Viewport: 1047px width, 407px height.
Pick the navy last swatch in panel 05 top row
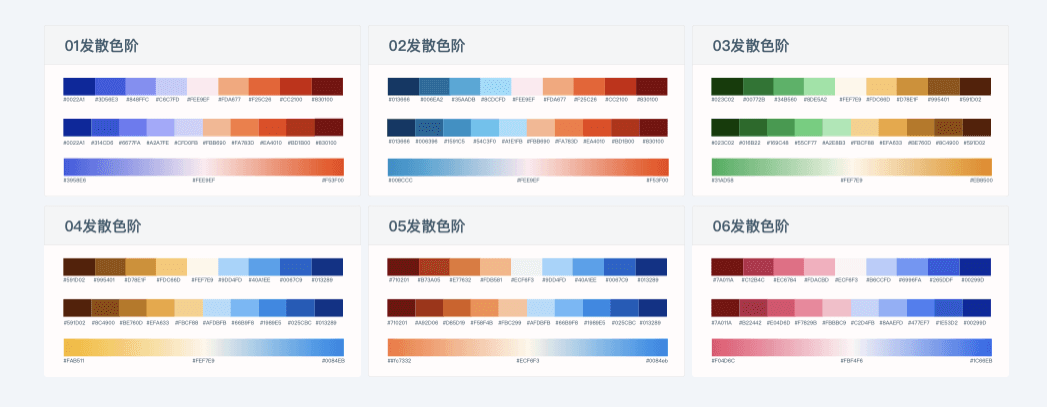click(651, 267)
